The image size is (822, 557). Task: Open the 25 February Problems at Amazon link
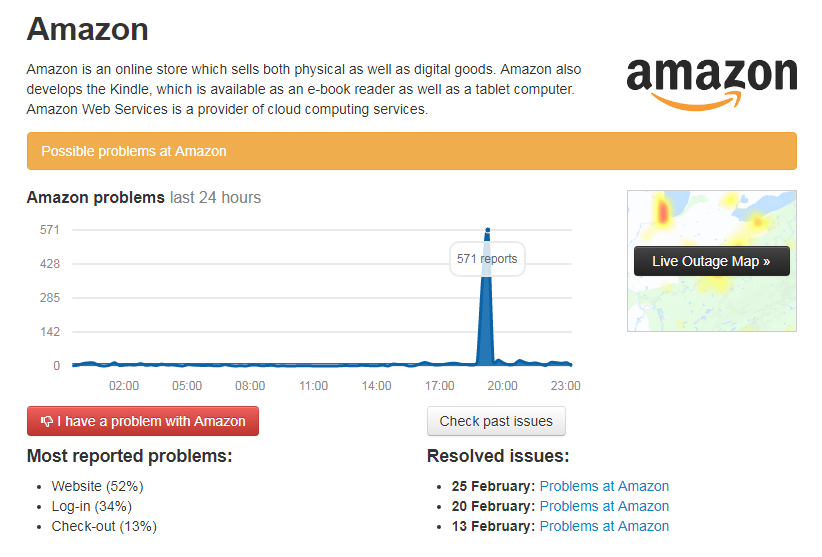(x=604, y=486)
